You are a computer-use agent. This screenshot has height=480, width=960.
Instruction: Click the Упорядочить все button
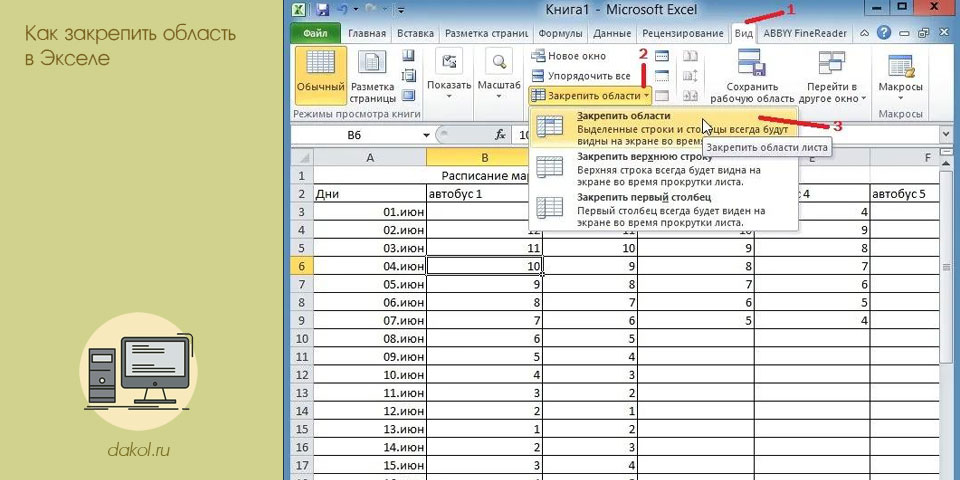coord(580,76)
